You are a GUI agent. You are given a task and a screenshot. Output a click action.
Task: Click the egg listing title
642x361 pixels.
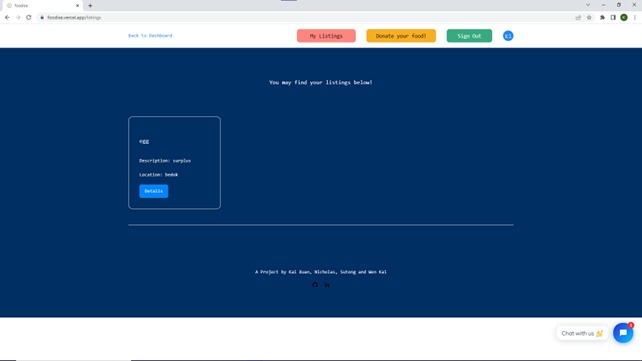[144, 141]
